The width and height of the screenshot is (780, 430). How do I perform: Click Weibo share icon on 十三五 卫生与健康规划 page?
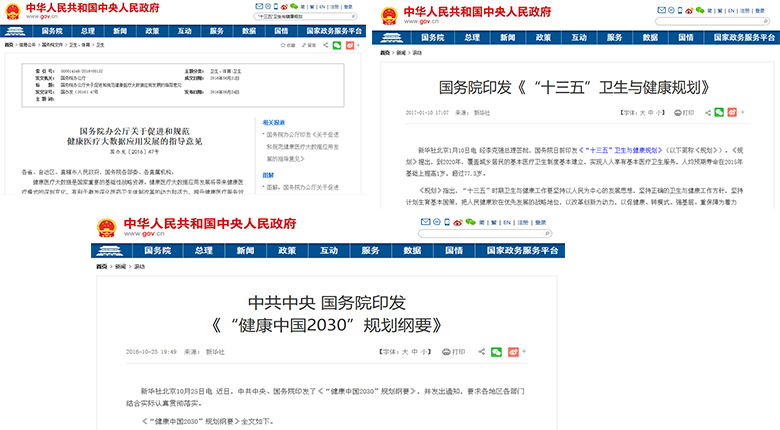click(735, 113)
